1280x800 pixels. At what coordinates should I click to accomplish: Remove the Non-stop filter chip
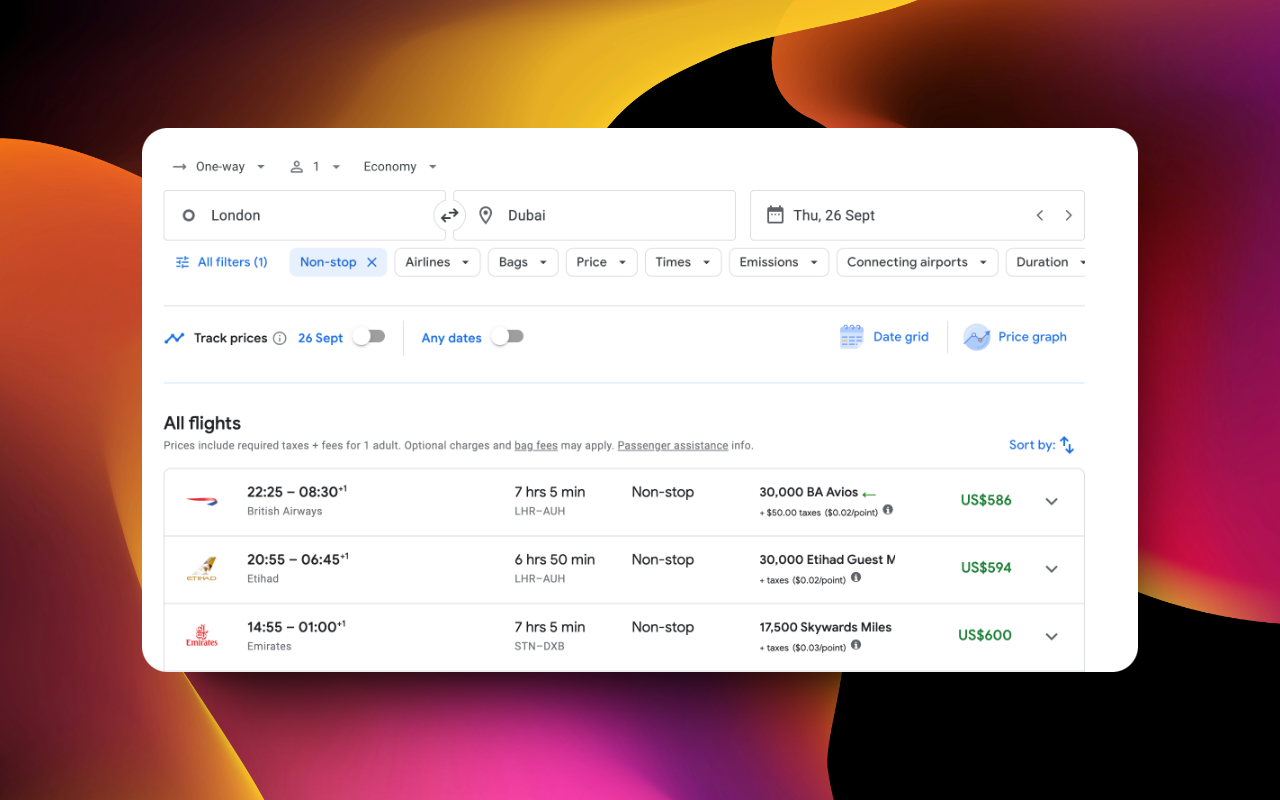tap(371, 261)
